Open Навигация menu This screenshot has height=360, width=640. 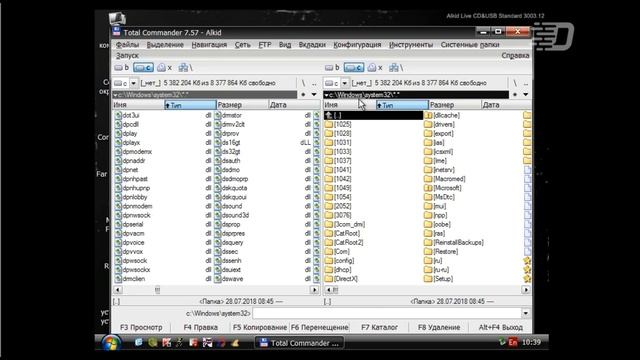click(x=209, y=45)
